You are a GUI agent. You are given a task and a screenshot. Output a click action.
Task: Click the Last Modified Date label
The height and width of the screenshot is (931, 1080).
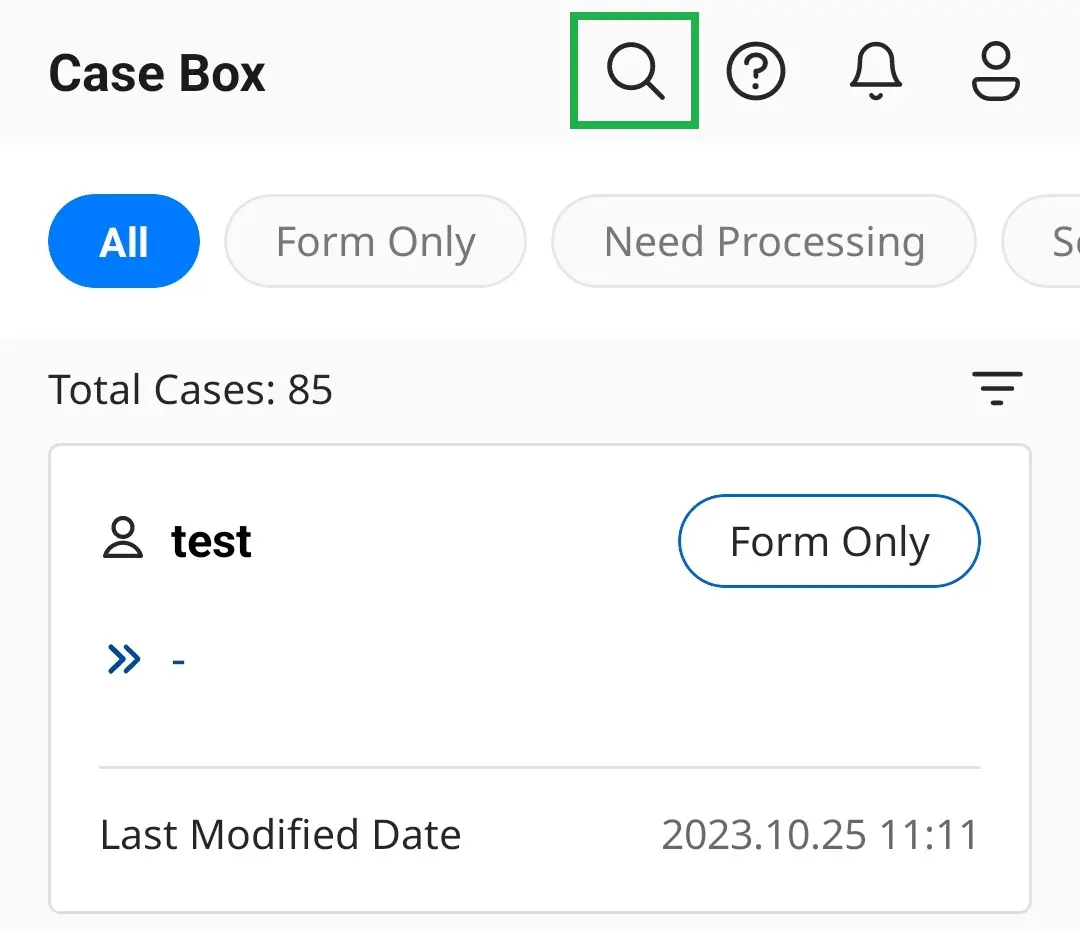(x=280, y=835)
